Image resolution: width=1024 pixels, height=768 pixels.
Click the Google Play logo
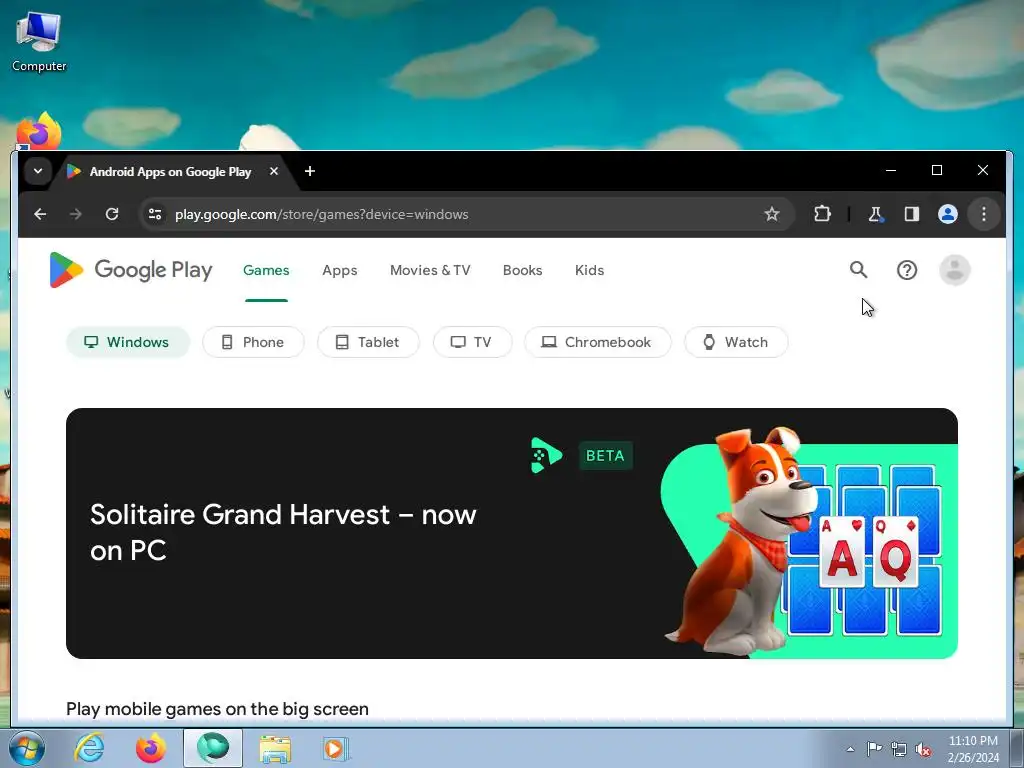pos(131,270)
